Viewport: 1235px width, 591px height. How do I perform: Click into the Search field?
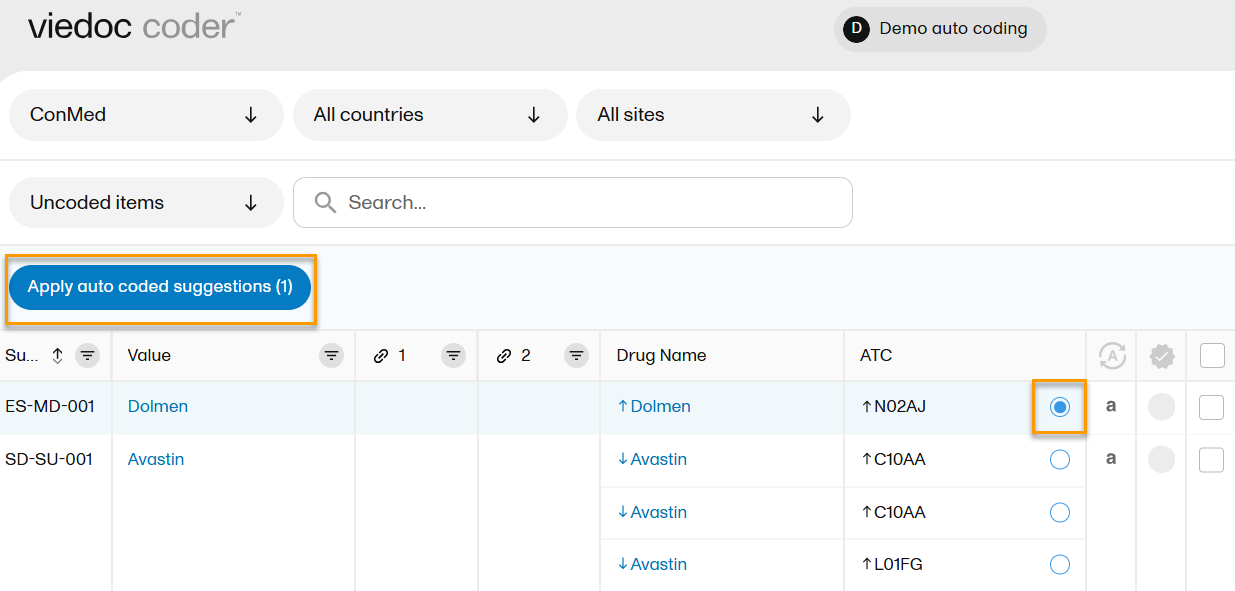tap(590, 203)
